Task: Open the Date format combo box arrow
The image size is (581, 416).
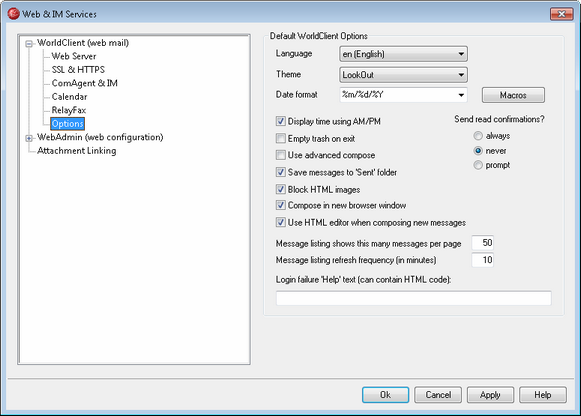Action: 461,95
